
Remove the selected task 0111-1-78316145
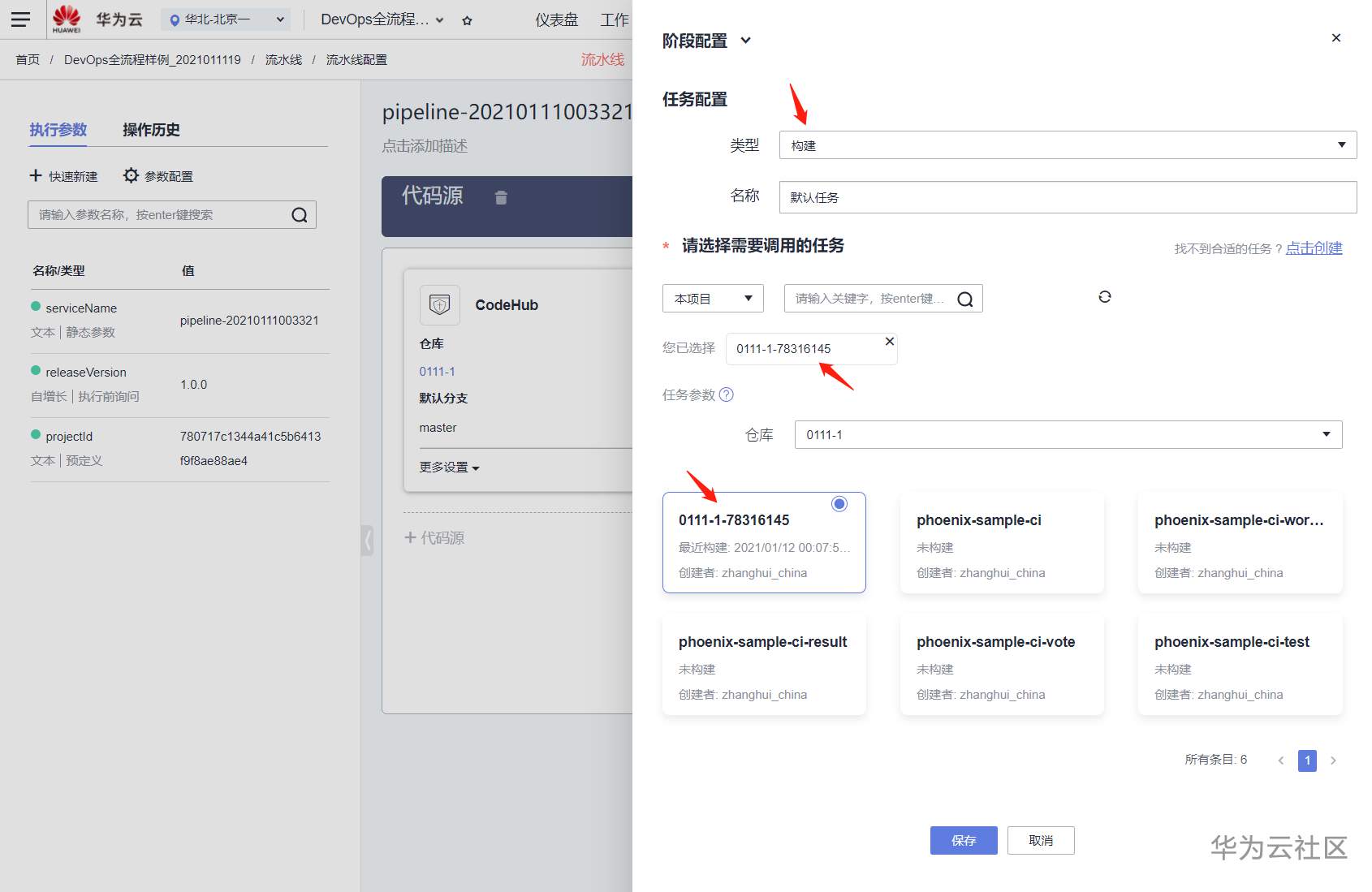click(890, 342)
